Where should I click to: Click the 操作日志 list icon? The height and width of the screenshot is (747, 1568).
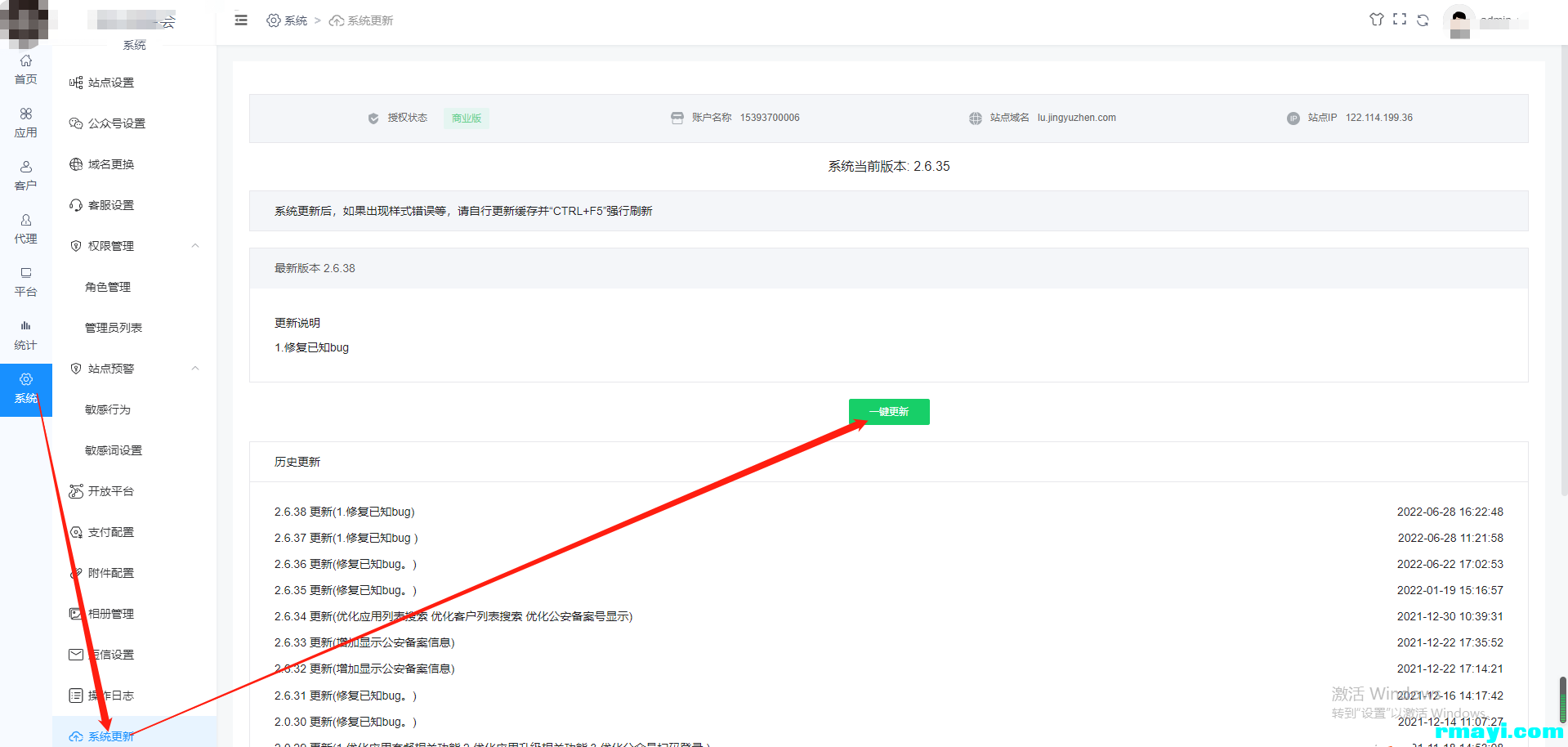coord(76,696)
